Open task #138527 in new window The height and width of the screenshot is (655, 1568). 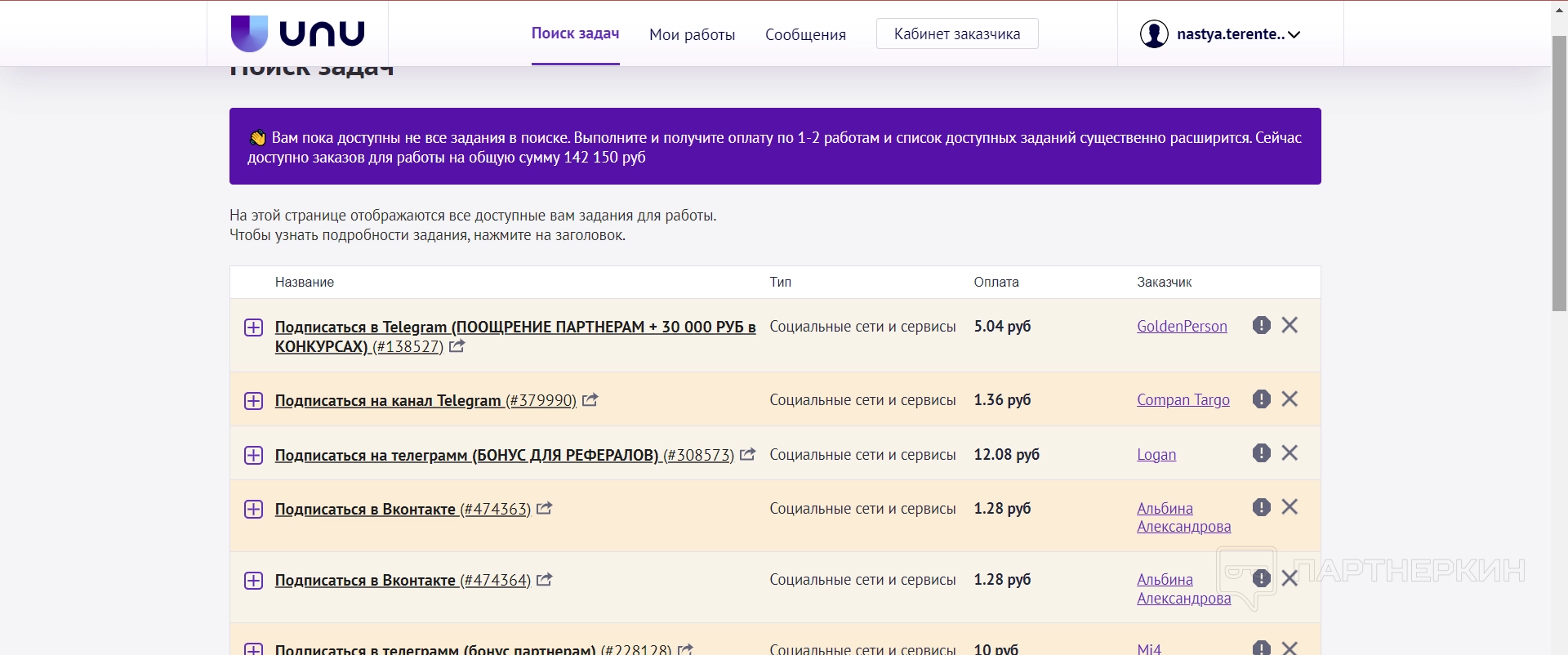(x=457, y=346)
